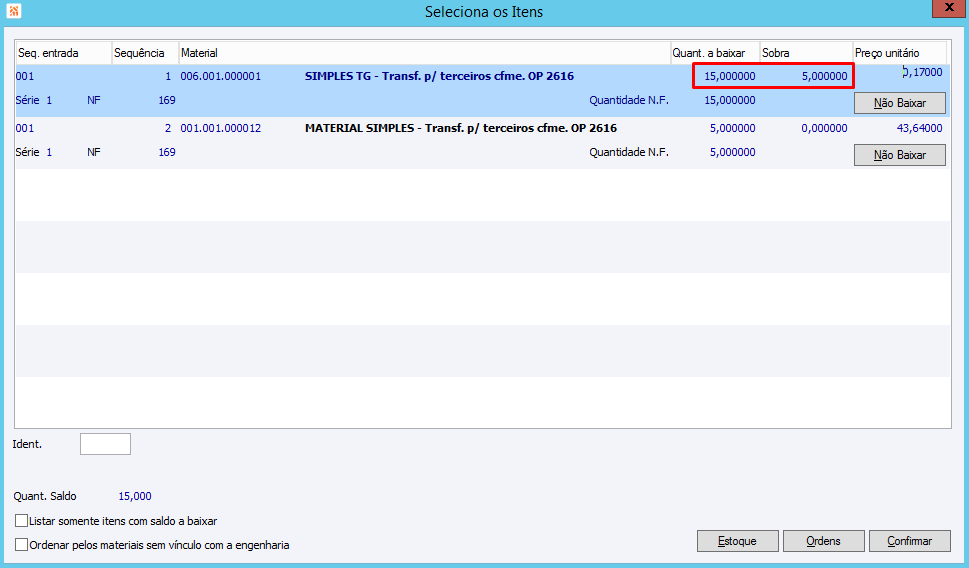
Task: Click NF number 169 under MATERIAL SIMPLES row
Action: tap(167, 152)
